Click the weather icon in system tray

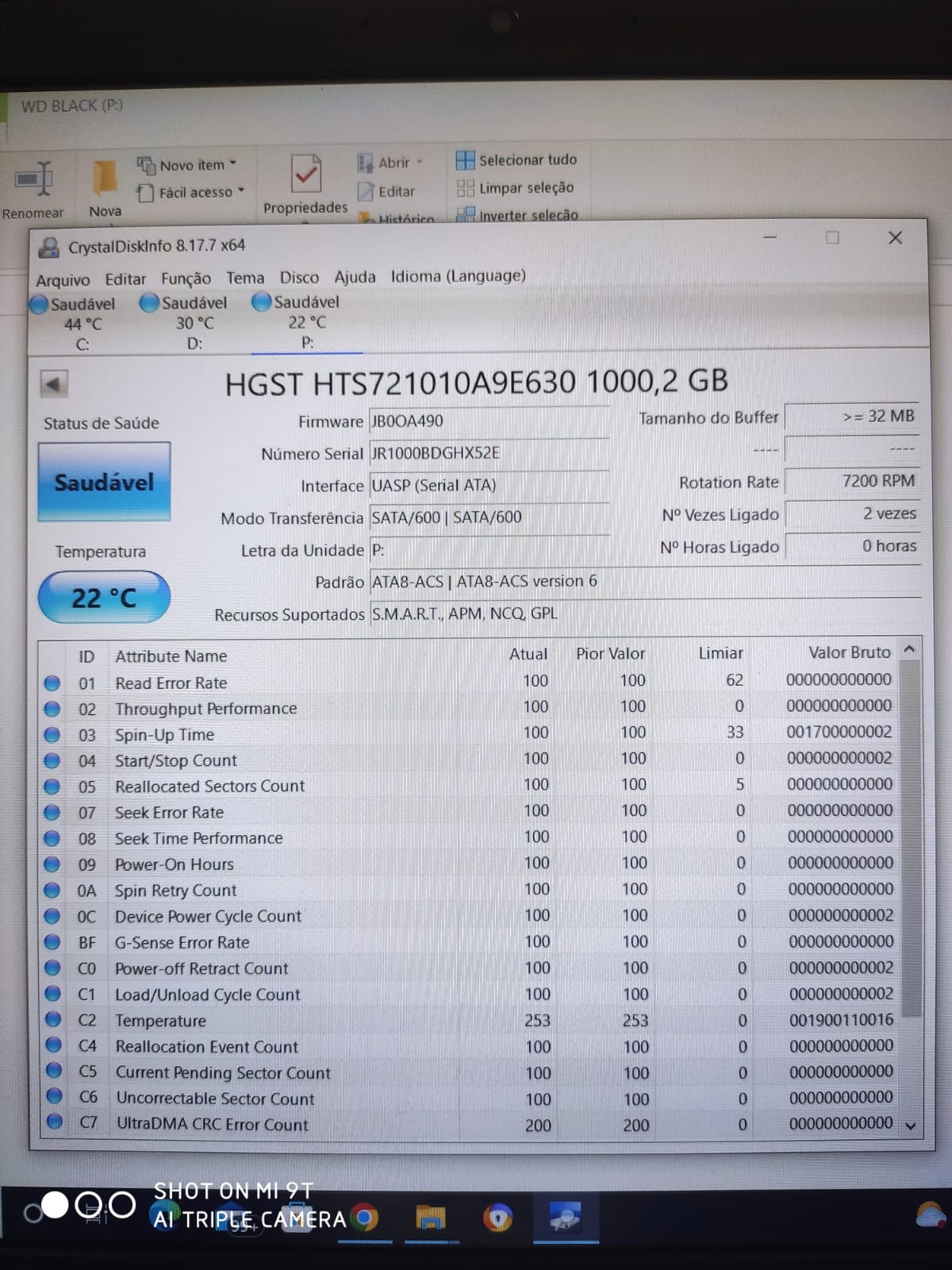click(x=931, y=1215)
